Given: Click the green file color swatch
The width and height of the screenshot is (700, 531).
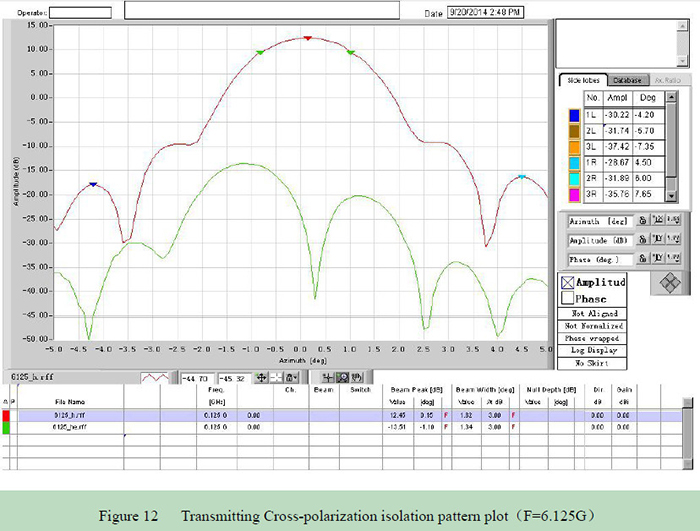Looking at the screenshot, I should click(6, 428).
